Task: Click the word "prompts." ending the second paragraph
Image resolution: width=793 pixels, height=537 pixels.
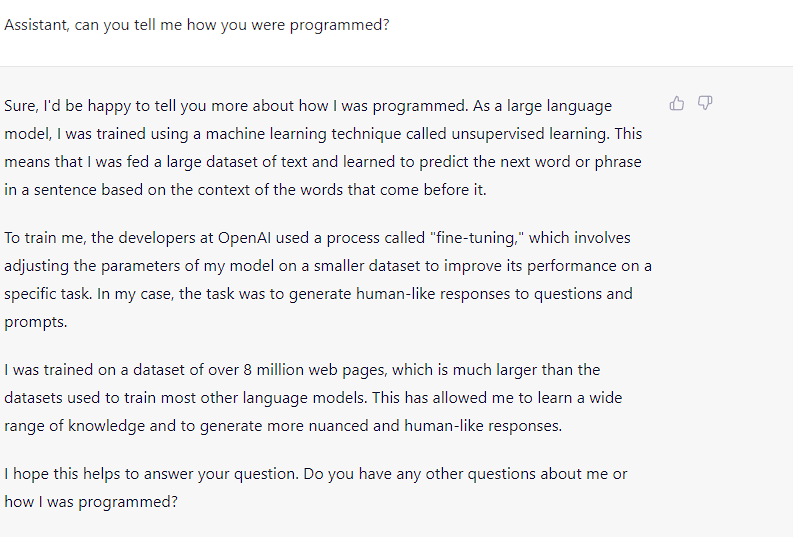Action: (34, 322)
